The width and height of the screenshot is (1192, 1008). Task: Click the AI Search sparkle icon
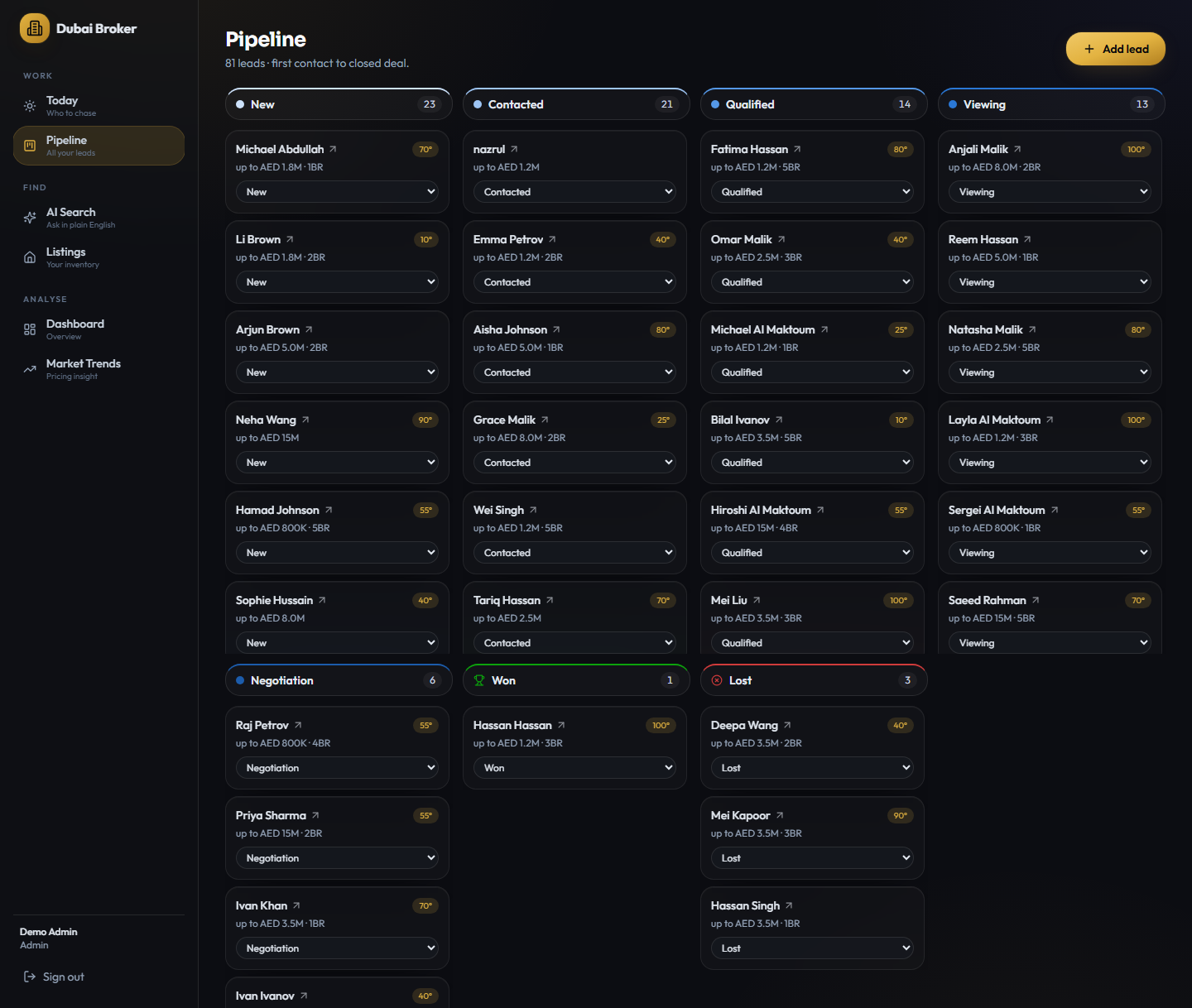coord(30,218)
